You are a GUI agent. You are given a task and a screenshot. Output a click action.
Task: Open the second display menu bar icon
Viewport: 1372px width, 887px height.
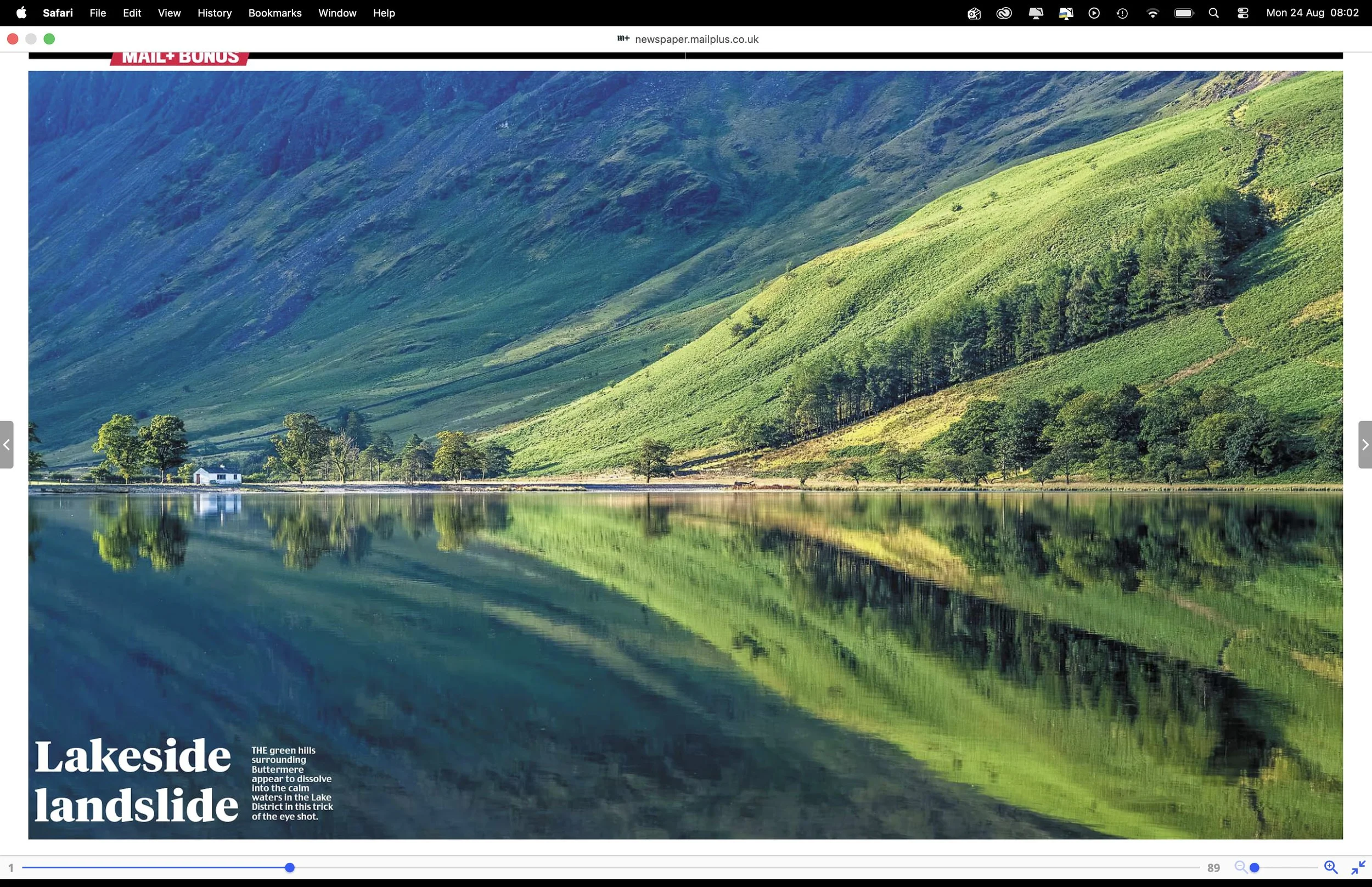[x=1066, y=13]
